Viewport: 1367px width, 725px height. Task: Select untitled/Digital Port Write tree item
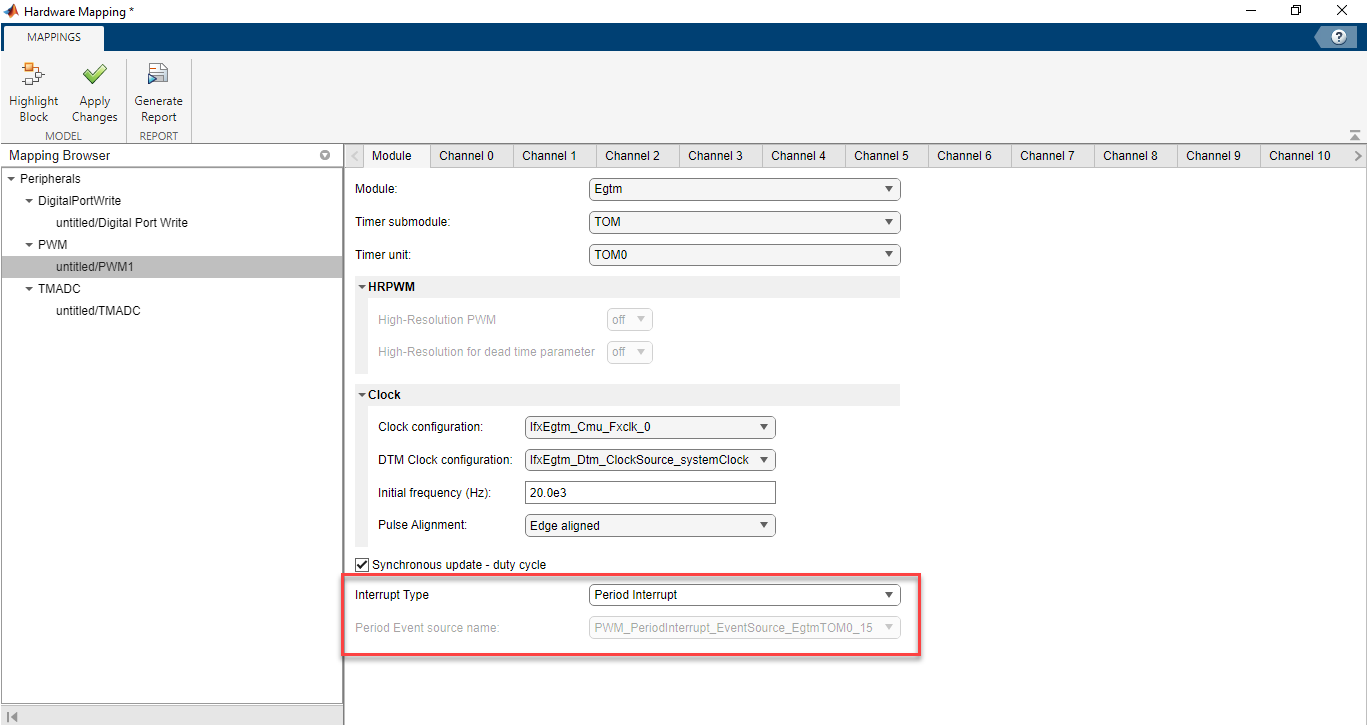click(x=122, y=223)
